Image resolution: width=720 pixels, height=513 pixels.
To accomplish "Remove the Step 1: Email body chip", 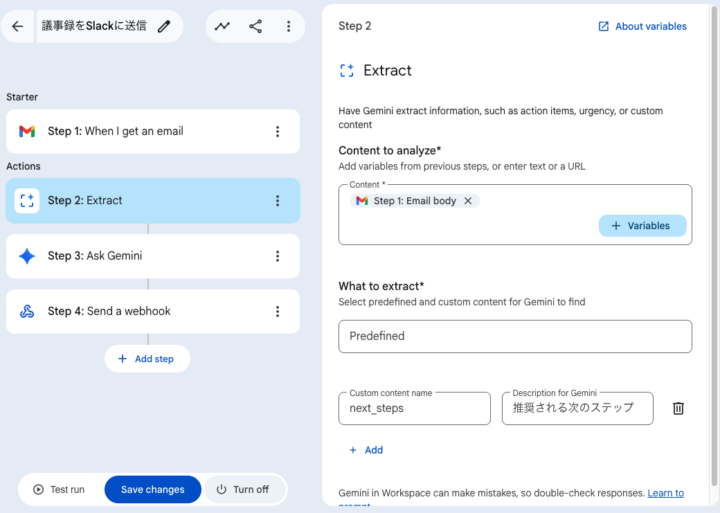I will pyautogui.click(x=468, y=201).
